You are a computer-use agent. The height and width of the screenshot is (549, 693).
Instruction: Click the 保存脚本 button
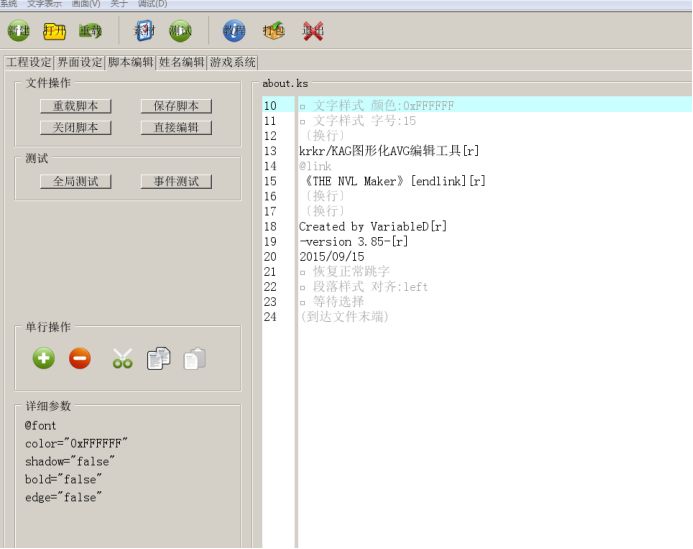coord(176,106)
